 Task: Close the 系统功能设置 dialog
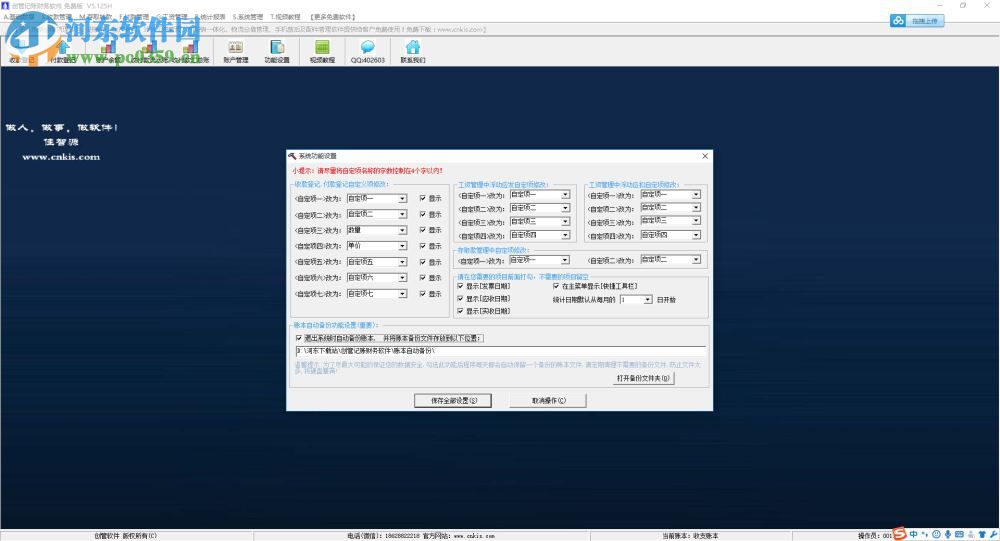pyautogui.click(x=705, y=156)
